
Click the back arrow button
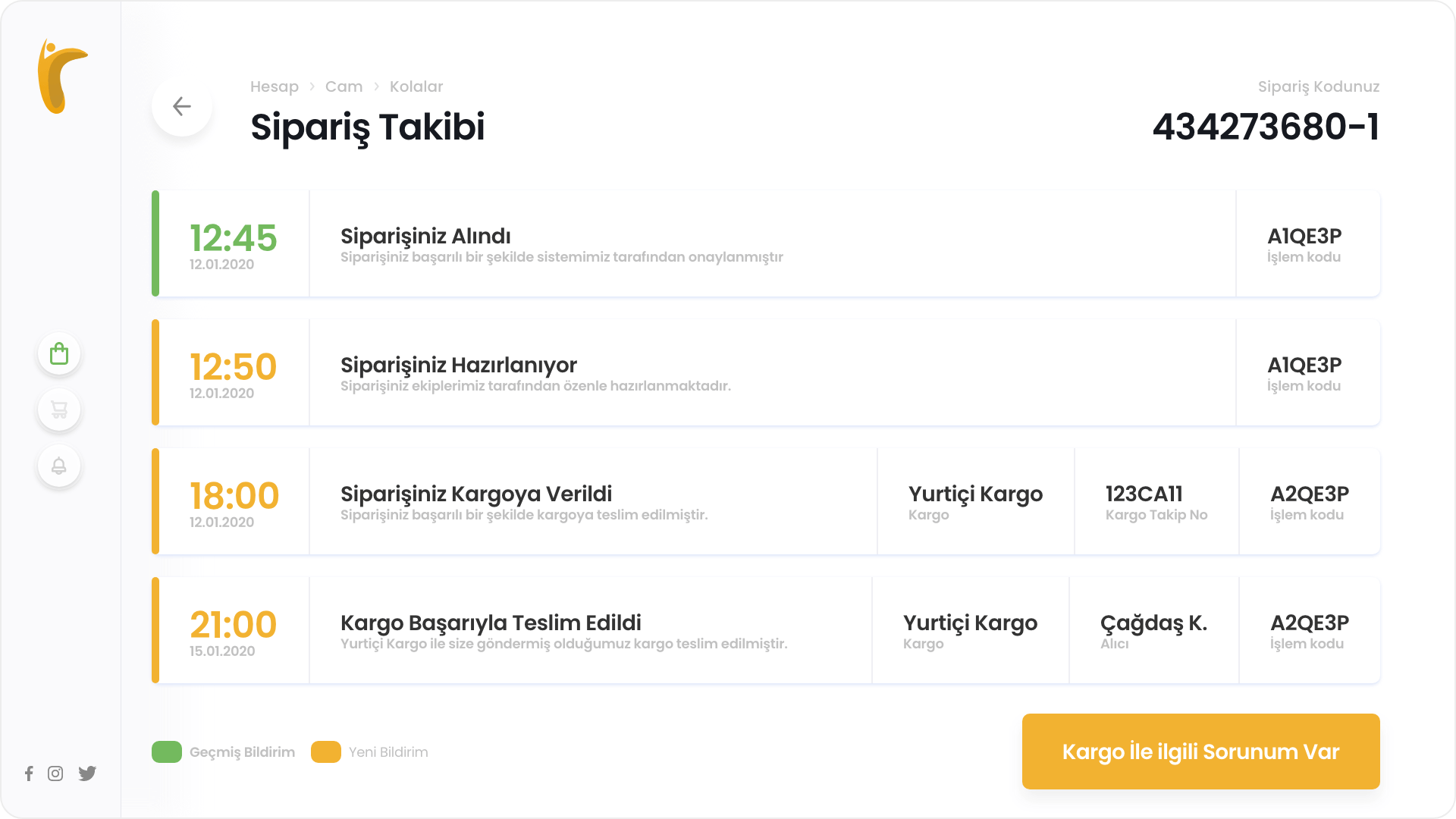(182, 106)
